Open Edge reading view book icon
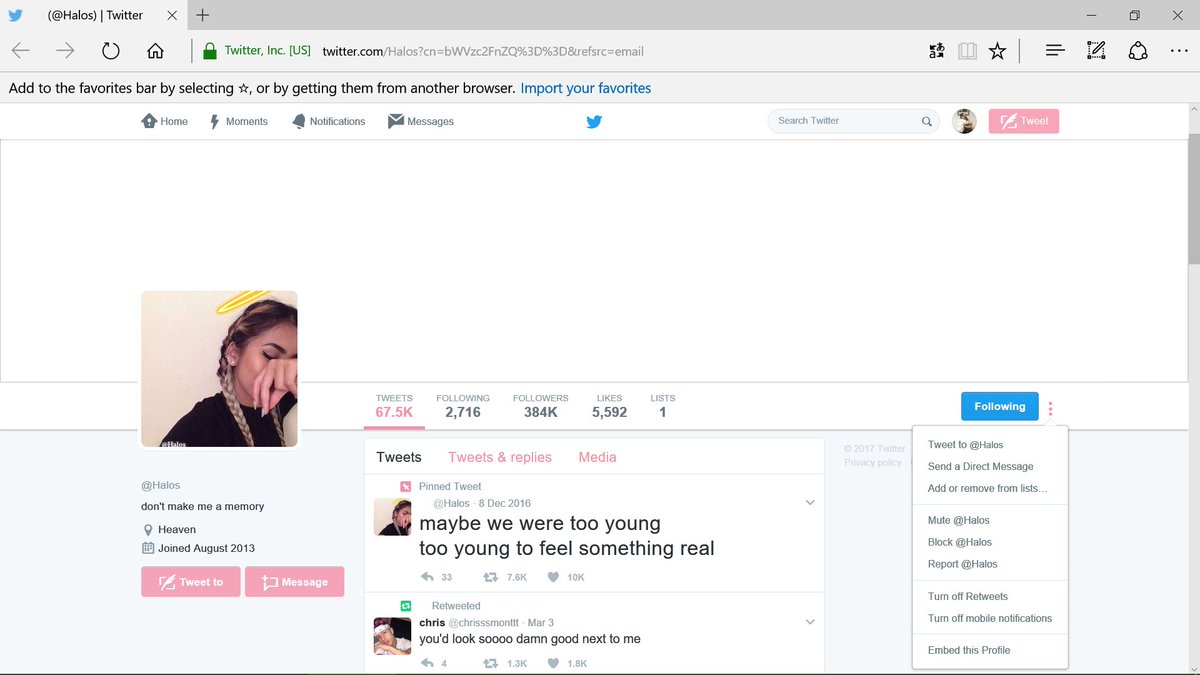This screenshot has height=675, width=1200. 966,51
